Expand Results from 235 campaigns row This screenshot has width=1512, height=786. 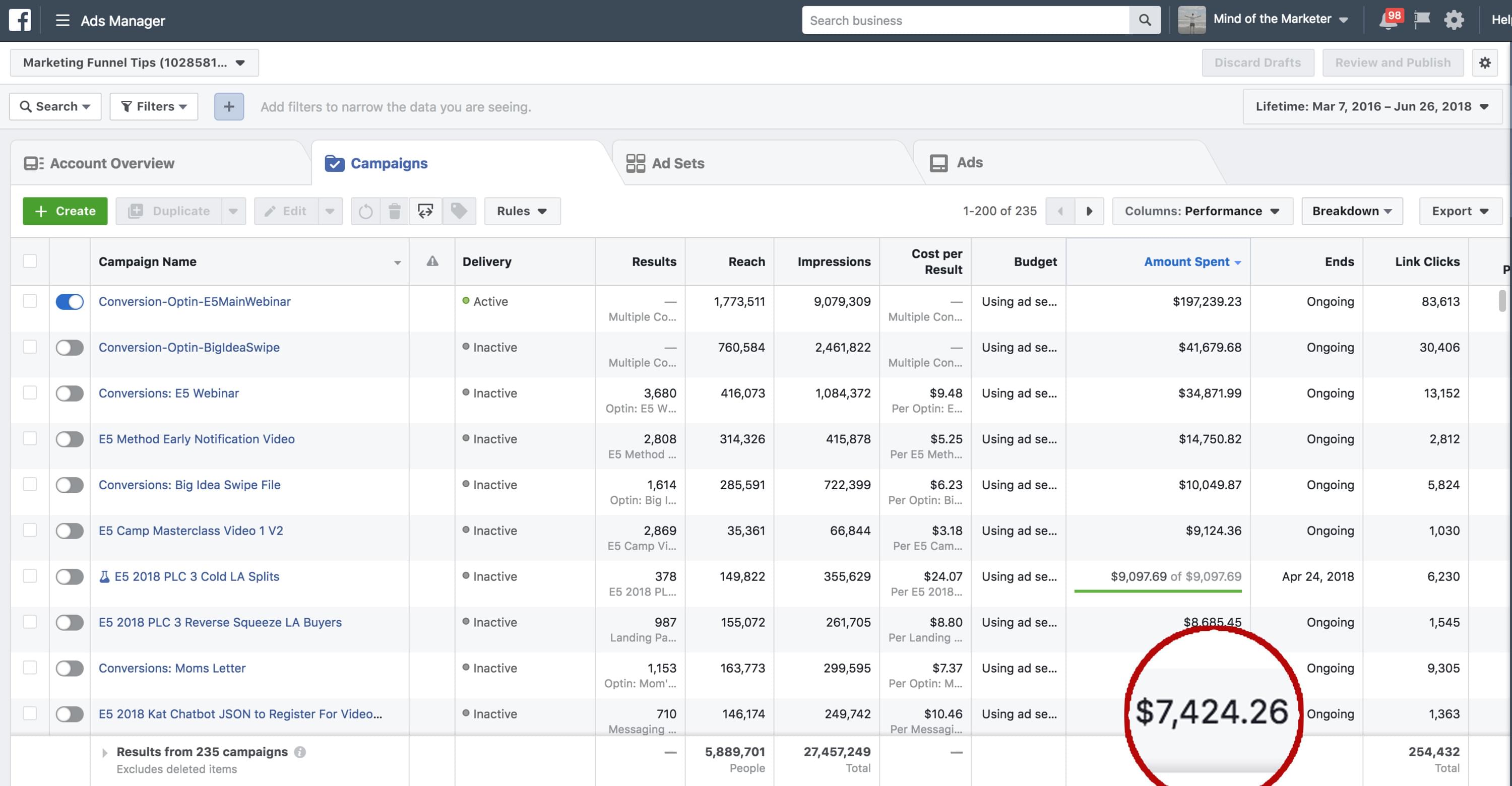(104, 753)
